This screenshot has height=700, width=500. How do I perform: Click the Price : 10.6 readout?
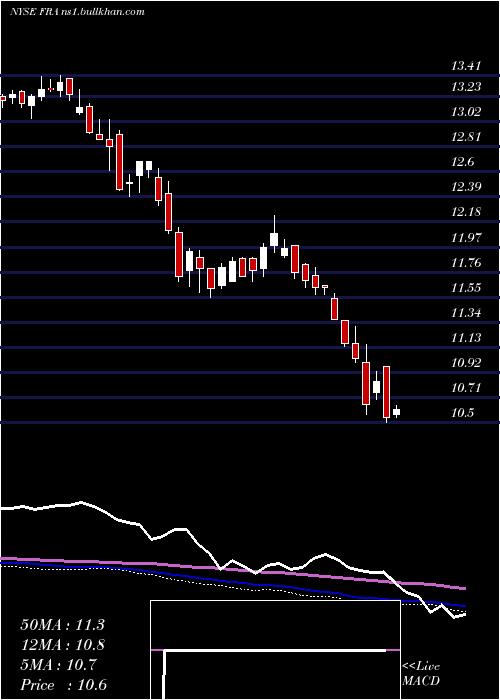click(x=63, y=685)
